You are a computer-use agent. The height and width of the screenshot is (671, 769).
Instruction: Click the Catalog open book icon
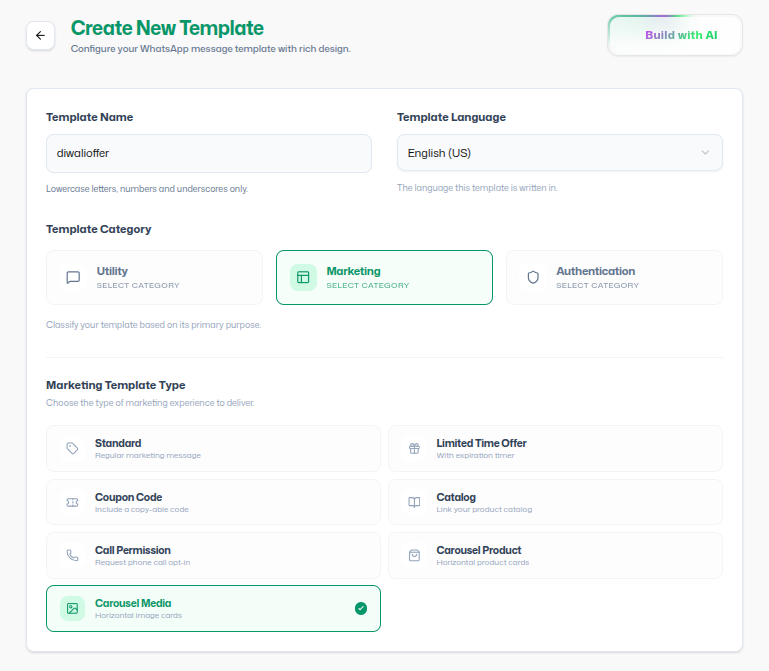(x=414, y=502)
